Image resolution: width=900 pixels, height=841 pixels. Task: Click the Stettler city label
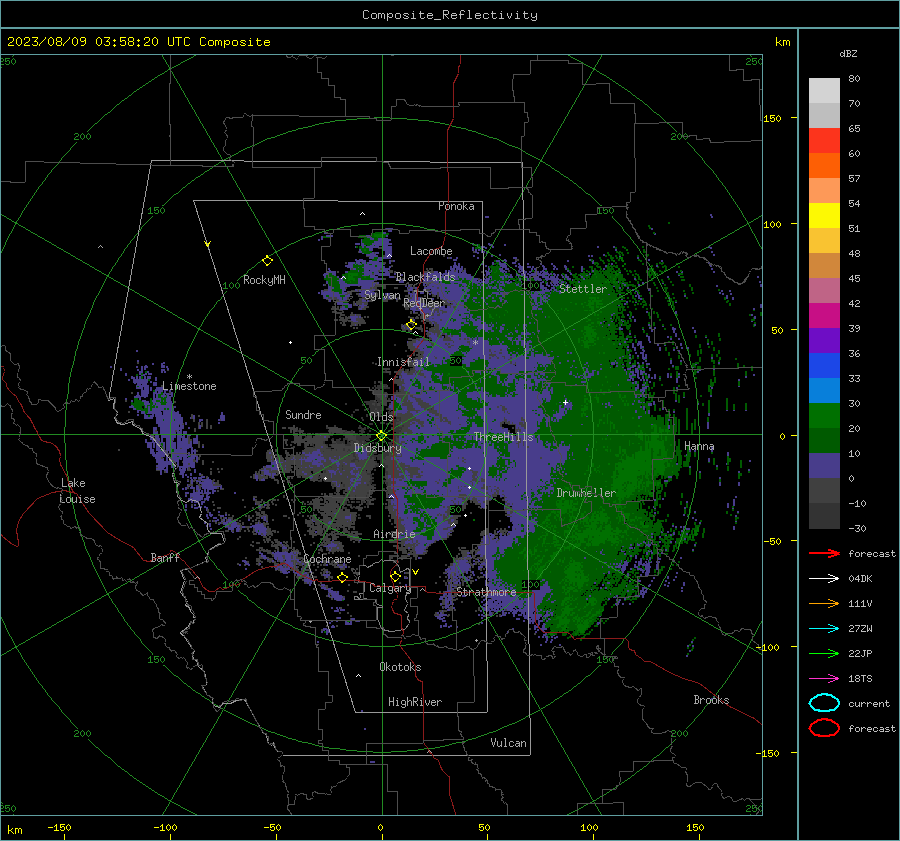583,289
